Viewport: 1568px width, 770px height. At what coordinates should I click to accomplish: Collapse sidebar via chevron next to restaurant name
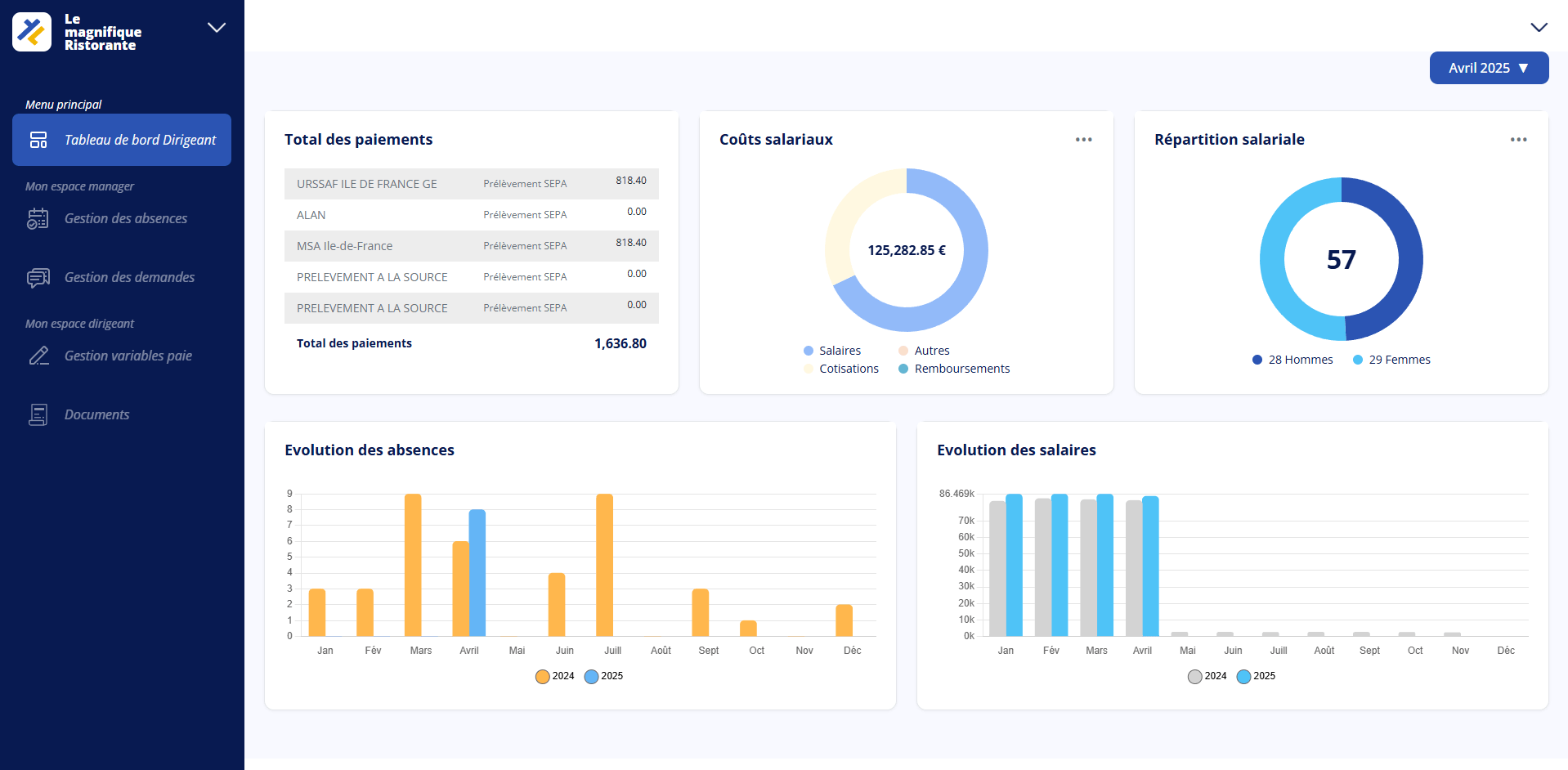coord(215,27)
